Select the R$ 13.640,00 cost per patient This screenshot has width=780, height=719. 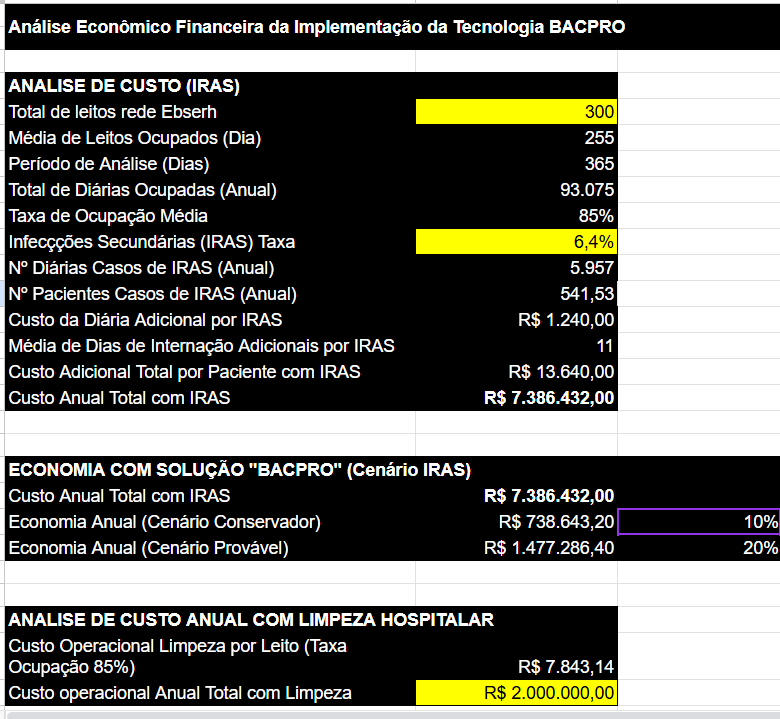[x=516, y=372]
